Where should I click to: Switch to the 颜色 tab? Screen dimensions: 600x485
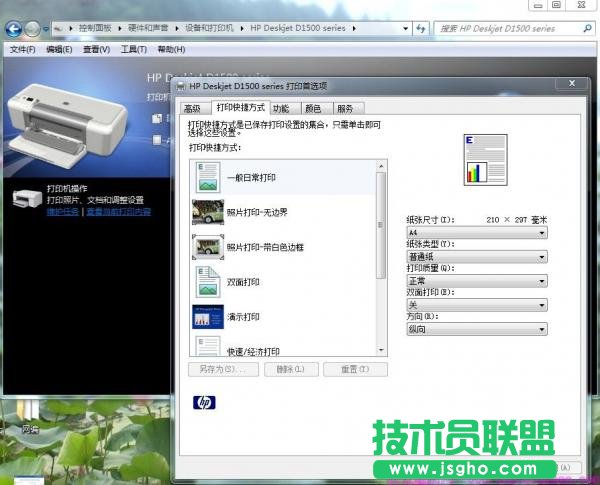(313, 108)
